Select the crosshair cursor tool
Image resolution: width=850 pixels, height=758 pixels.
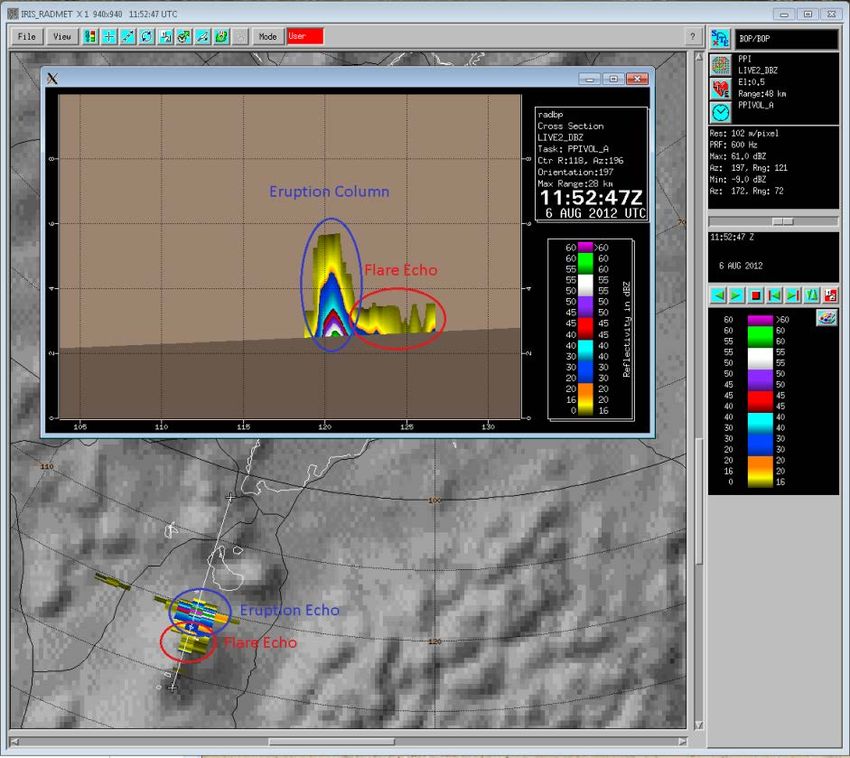point(109,36)
